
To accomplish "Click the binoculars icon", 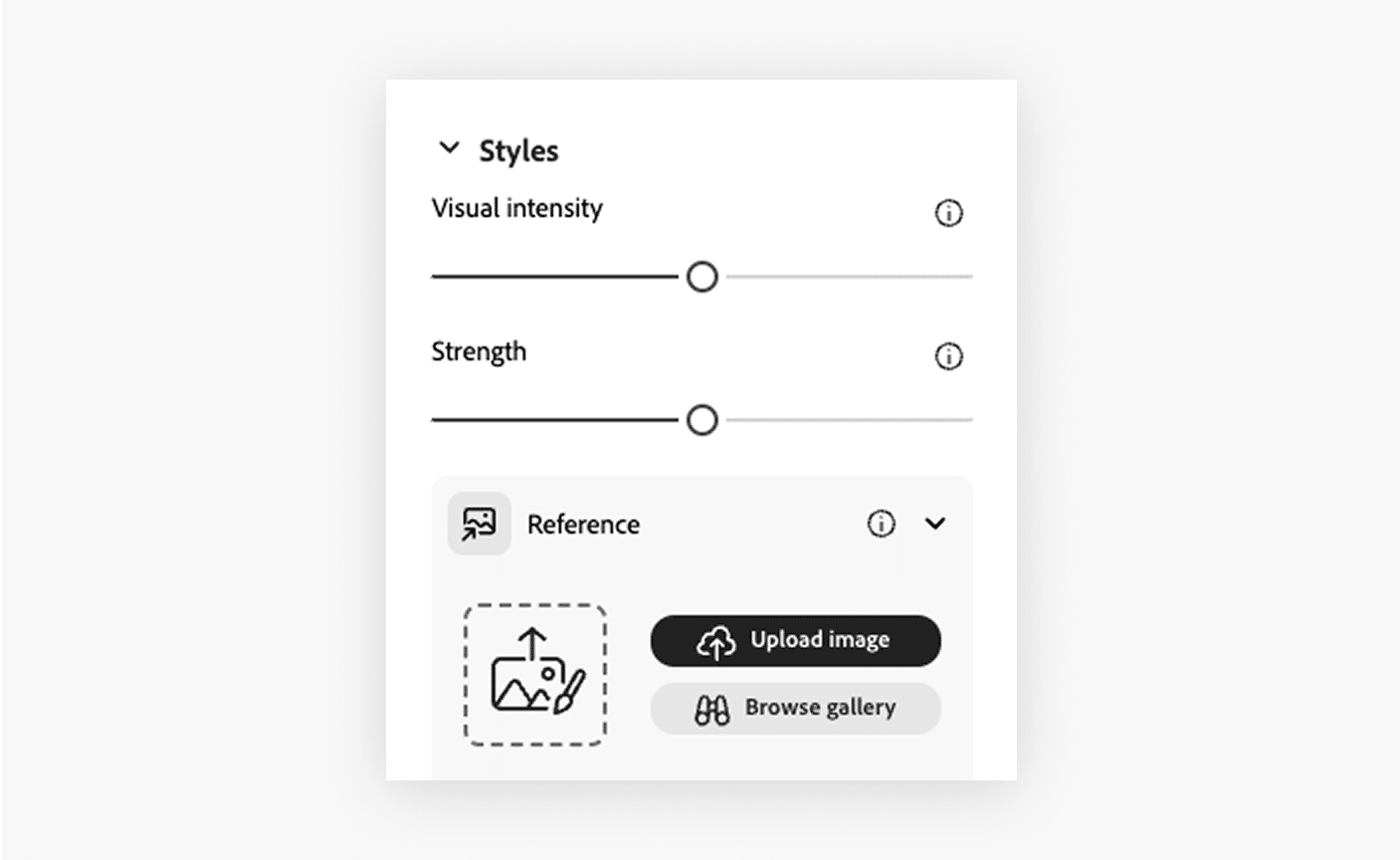I will pos(711,710).
